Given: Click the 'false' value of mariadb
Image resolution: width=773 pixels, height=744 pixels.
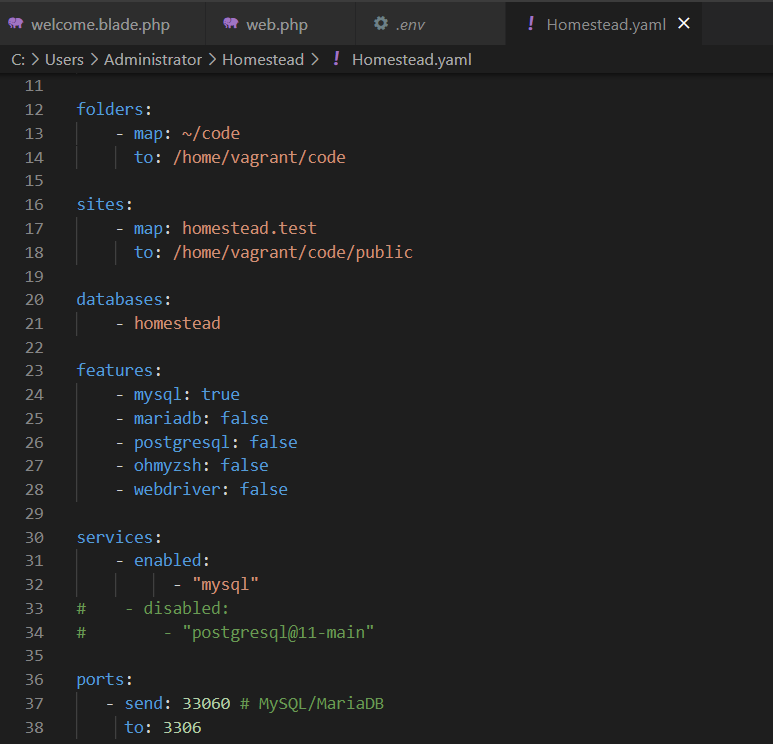Looking at the screenshot, I should 245,419.
